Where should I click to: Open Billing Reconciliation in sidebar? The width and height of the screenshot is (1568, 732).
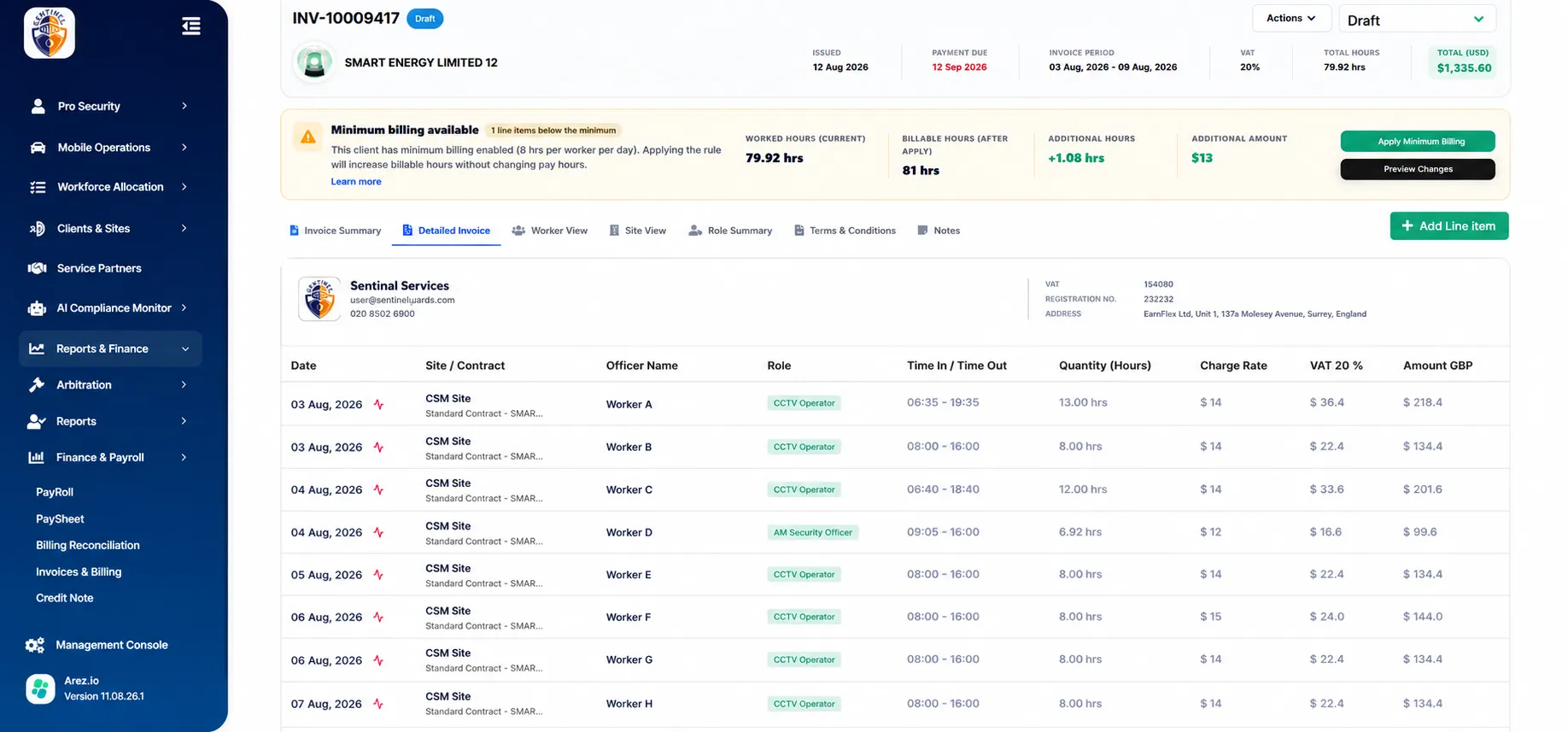88,545
